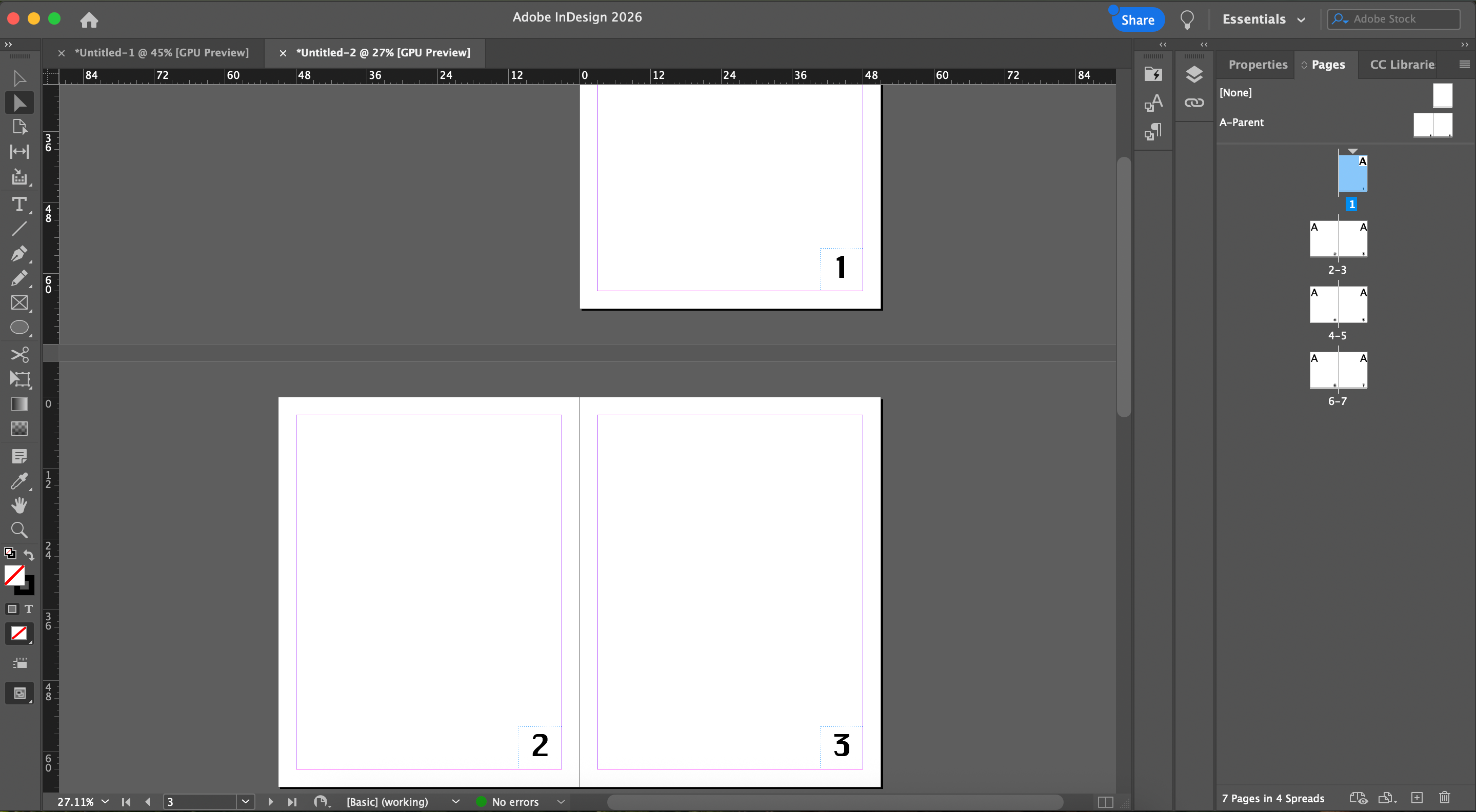Open the Links panel icon
The image size is (1476, 812).
[x=1193, y=103]
